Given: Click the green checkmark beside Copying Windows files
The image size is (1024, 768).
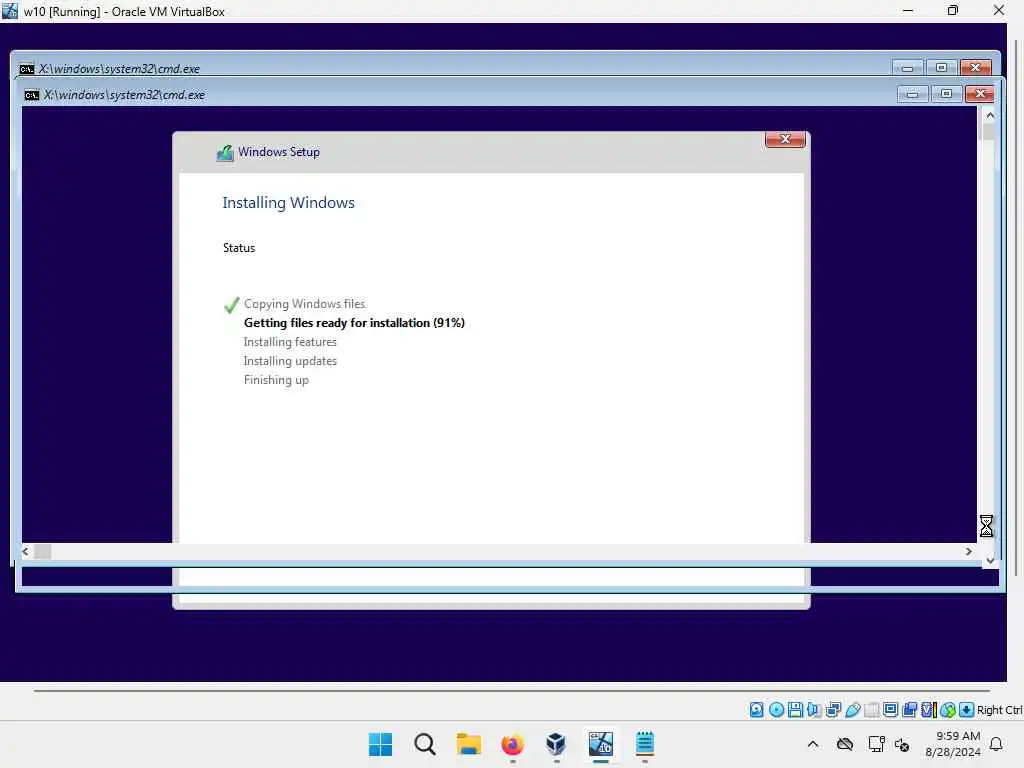Looking at the screenshot, I should [231, 305].
